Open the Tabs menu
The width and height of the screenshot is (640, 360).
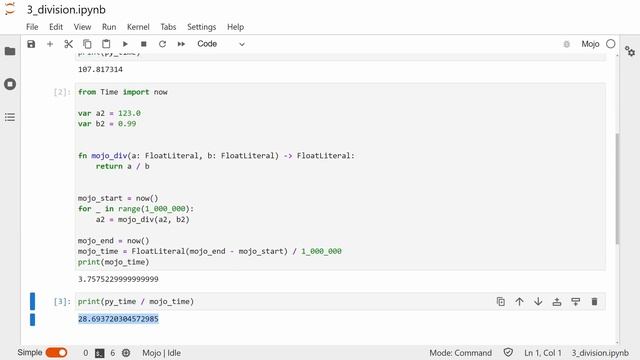(168, 27)
